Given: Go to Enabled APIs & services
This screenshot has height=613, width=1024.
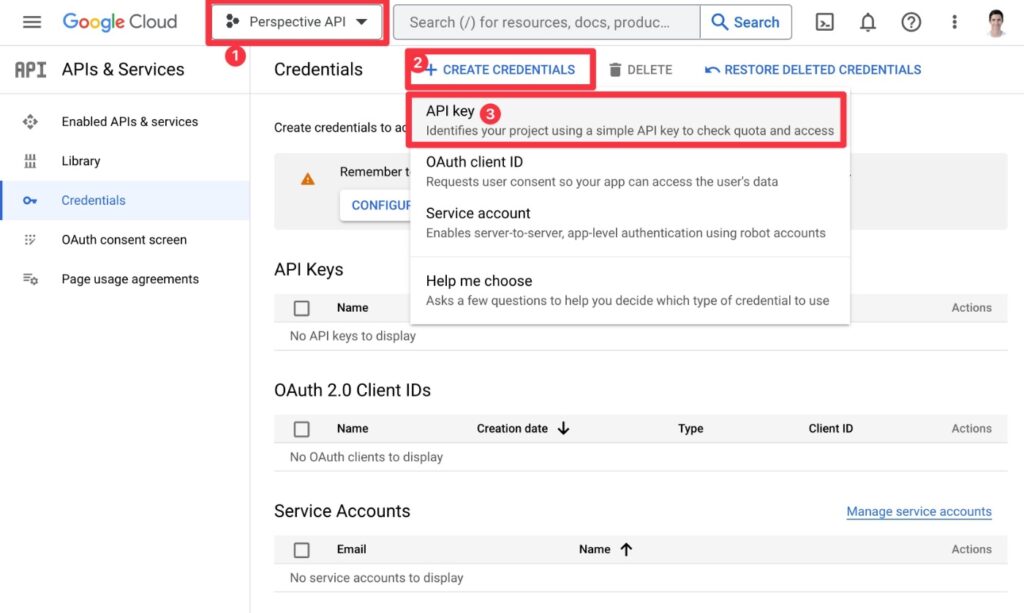Looking at the screenshot, I should (x=129, y=121).
